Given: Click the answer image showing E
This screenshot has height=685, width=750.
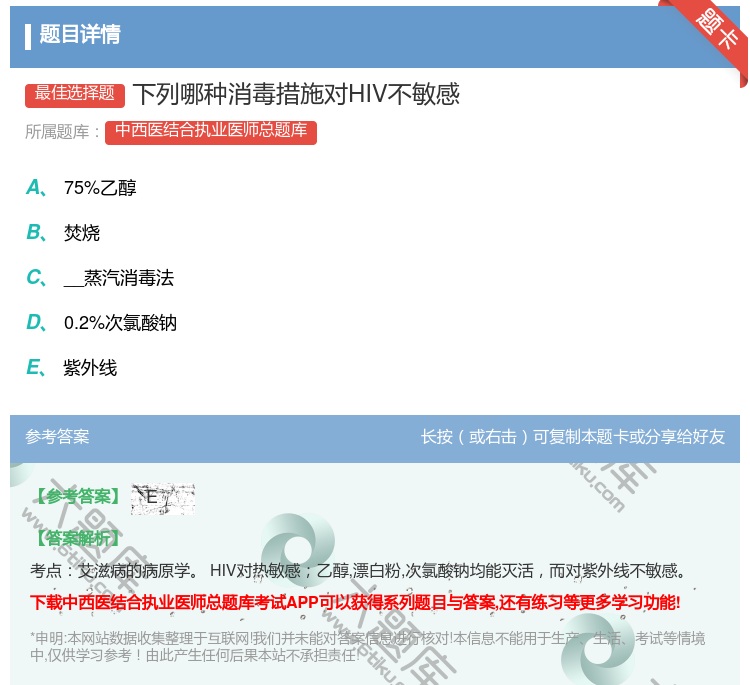Looking at the screenshot, I should [163, 499].
